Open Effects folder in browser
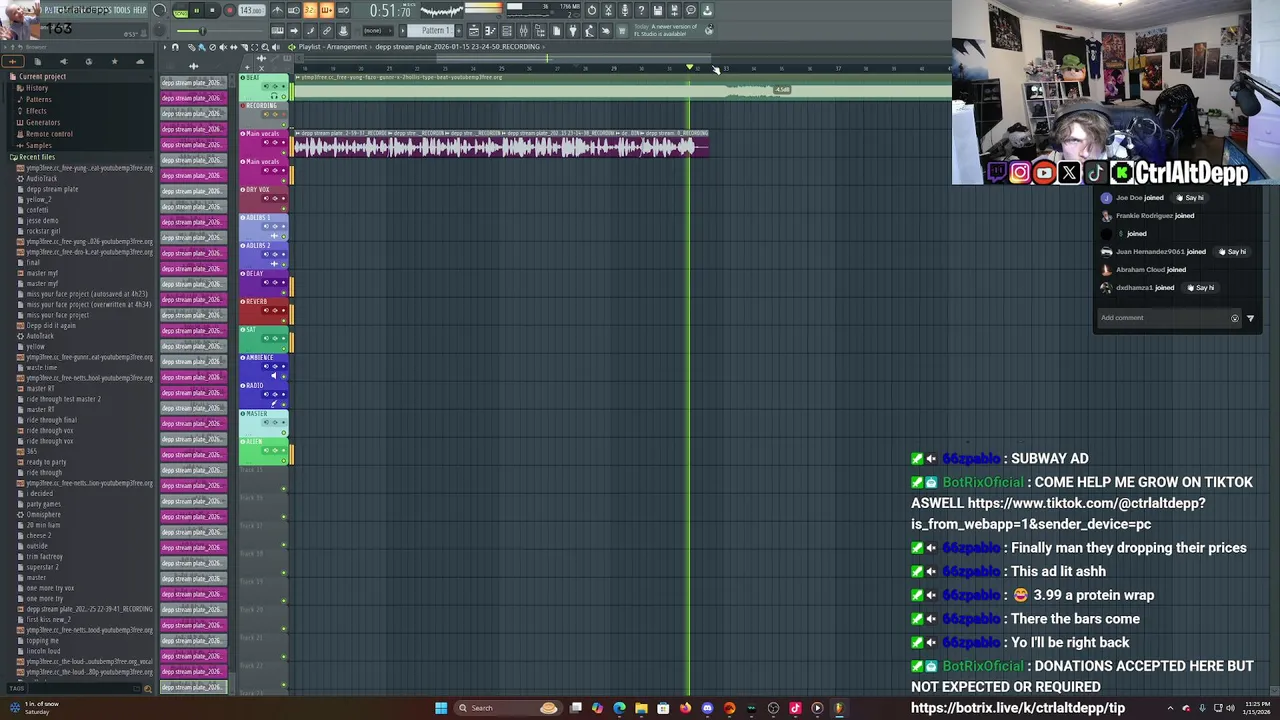The image size is (1280, 720). pyautogui.click(x=36, y=111)
